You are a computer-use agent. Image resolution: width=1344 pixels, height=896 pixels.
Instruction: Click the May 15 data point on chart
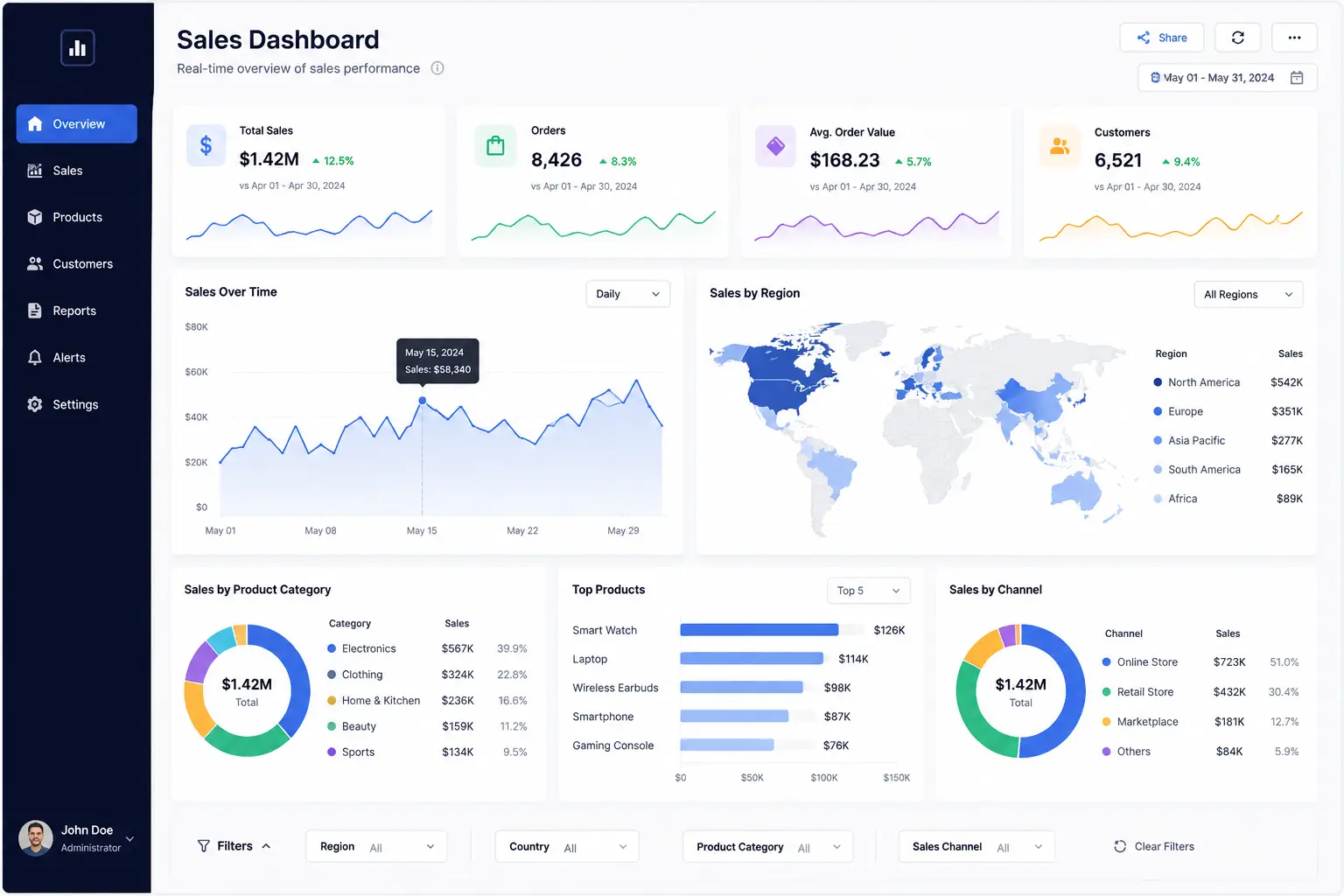[423, 401]
